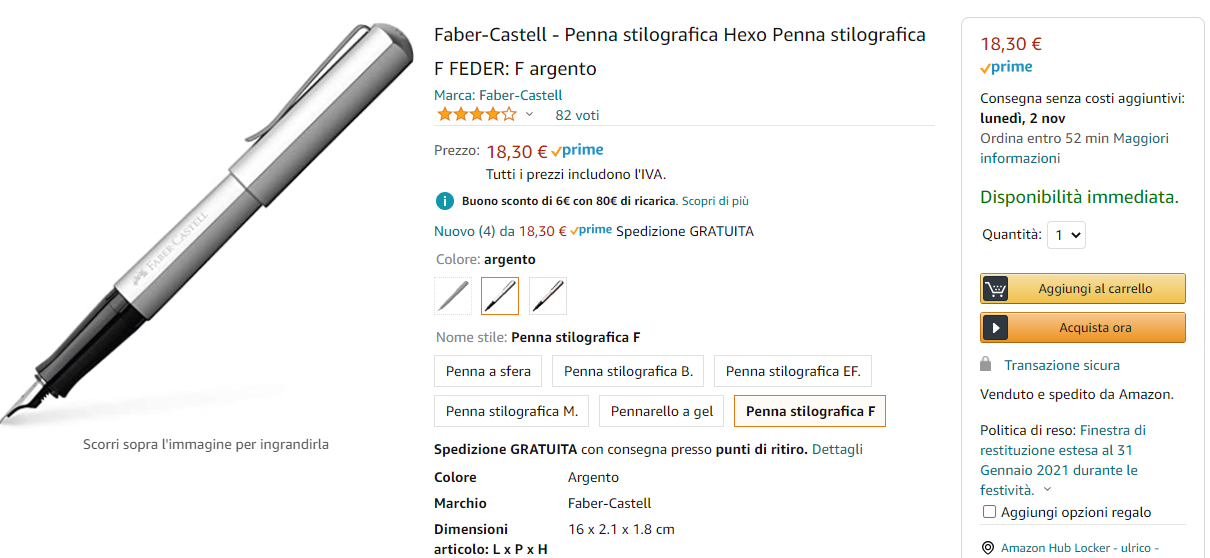The width and height of the screenshot is (1210, 558).
Task: Click the padlock icon next to Transazione sicura
Action: [986, 365]
